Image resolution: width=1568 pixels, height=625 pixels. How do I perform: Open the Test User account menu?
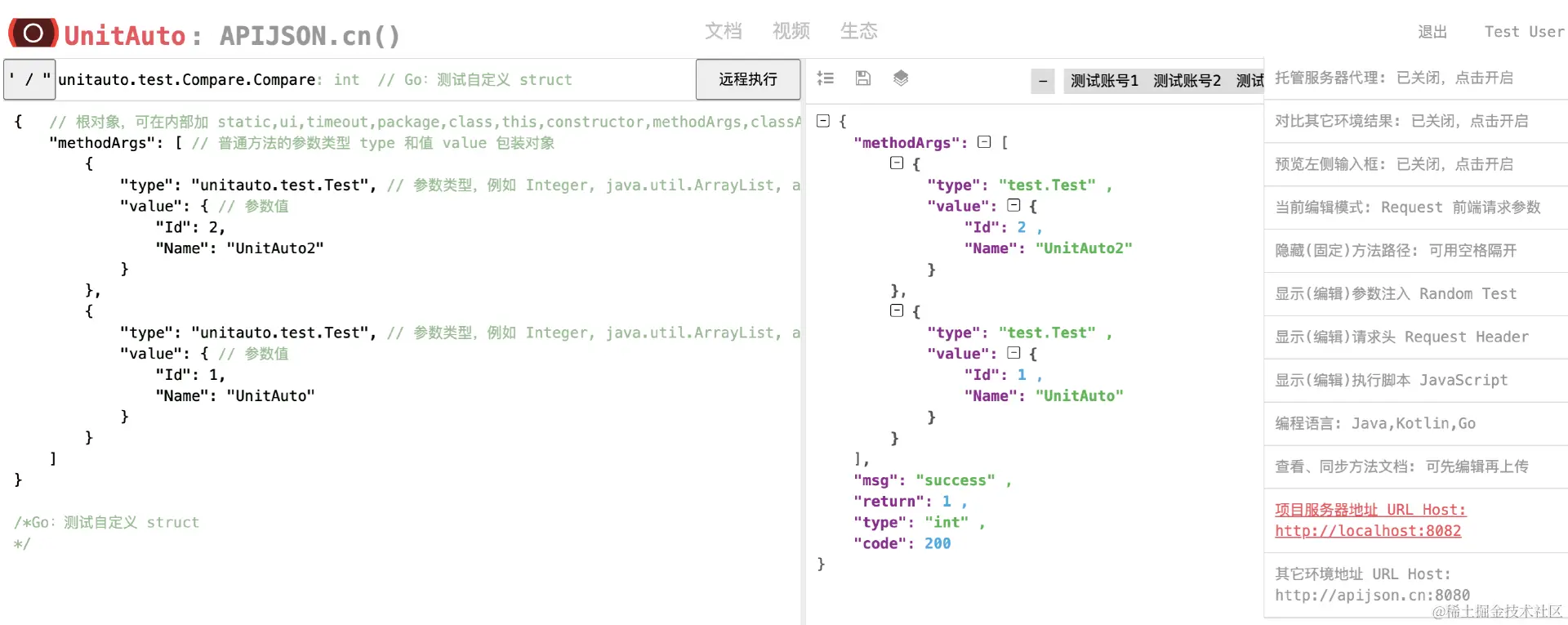(x=1524, y=32)
